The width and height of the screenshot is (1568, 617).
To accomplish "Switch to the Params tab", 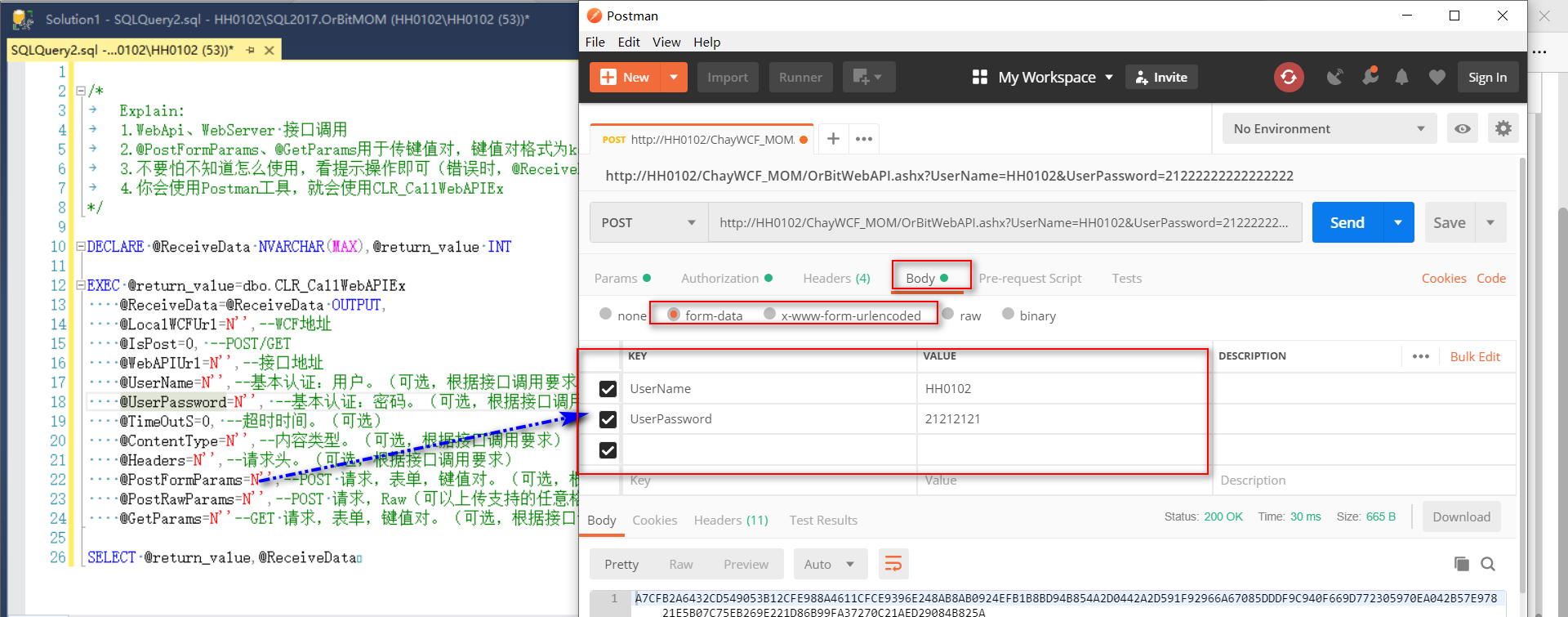I will (x=622, y=278).
